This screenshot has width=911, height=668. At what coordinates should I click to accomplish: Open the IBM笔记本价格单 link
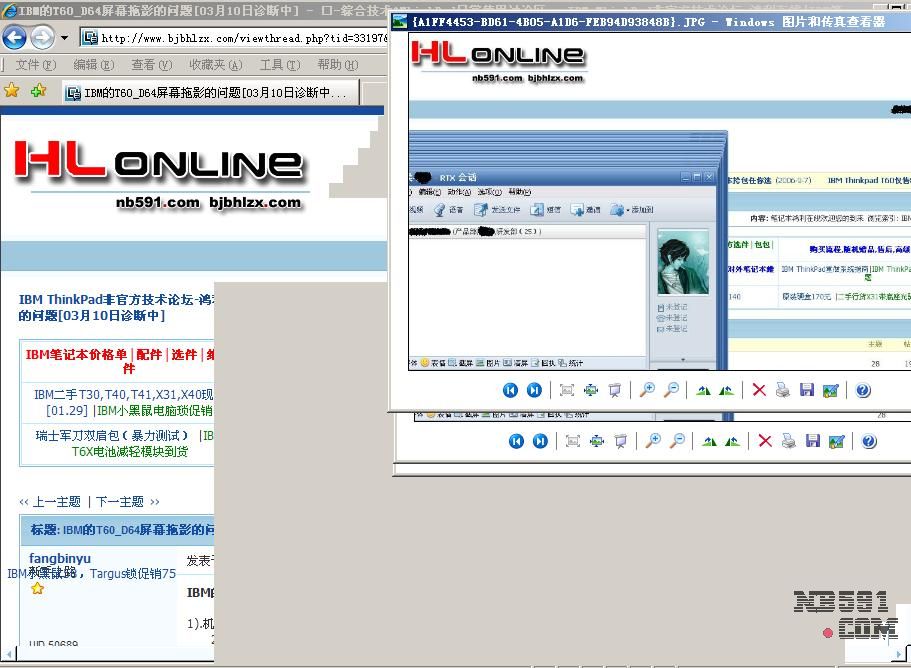(x=76, y=355)
